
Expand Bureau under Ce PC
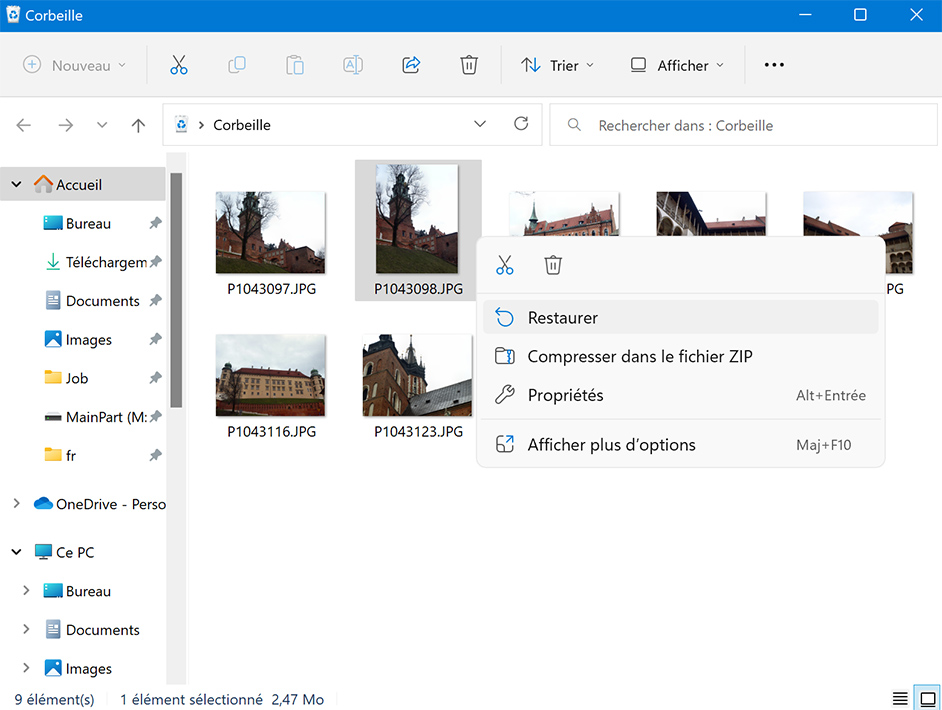[26, 590]
